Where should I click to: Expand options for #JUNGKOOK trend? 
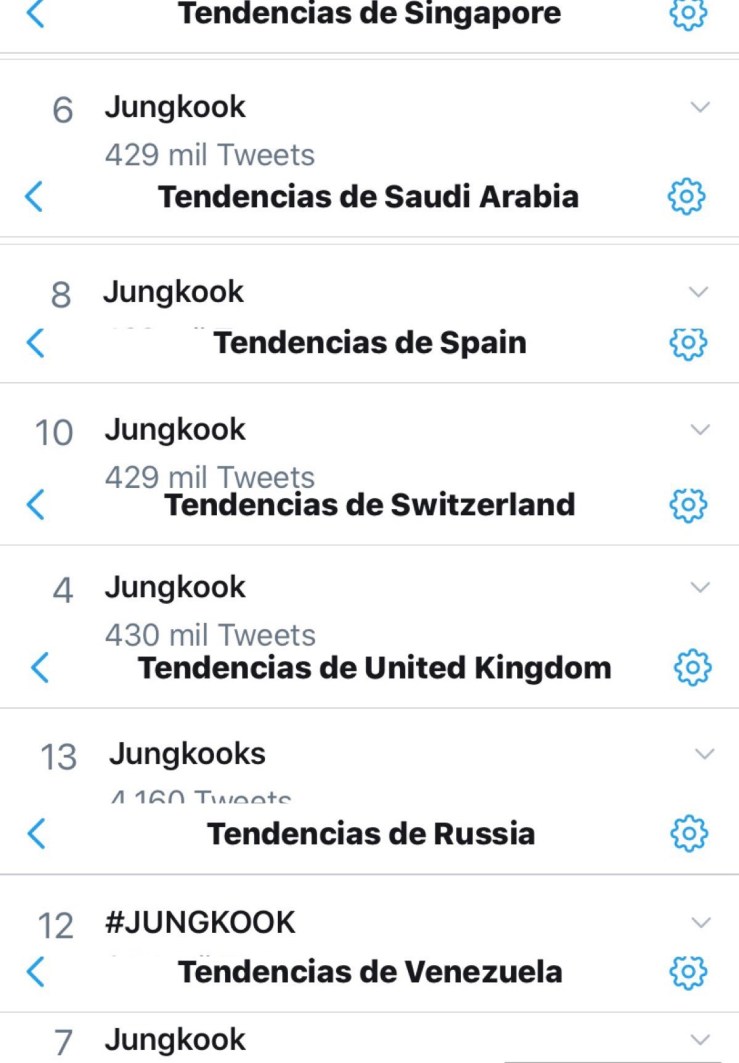click(700, 922)
